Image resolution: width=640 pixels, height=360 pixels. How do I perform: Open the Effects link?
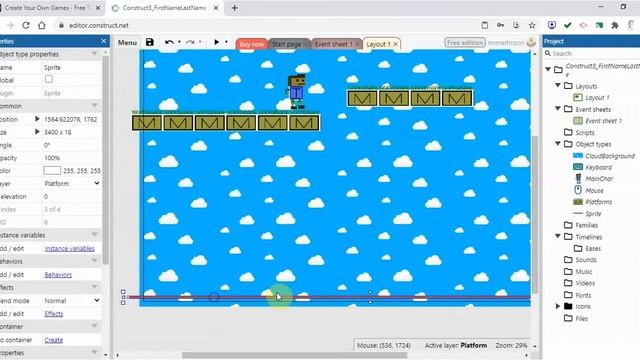[53, 314]
